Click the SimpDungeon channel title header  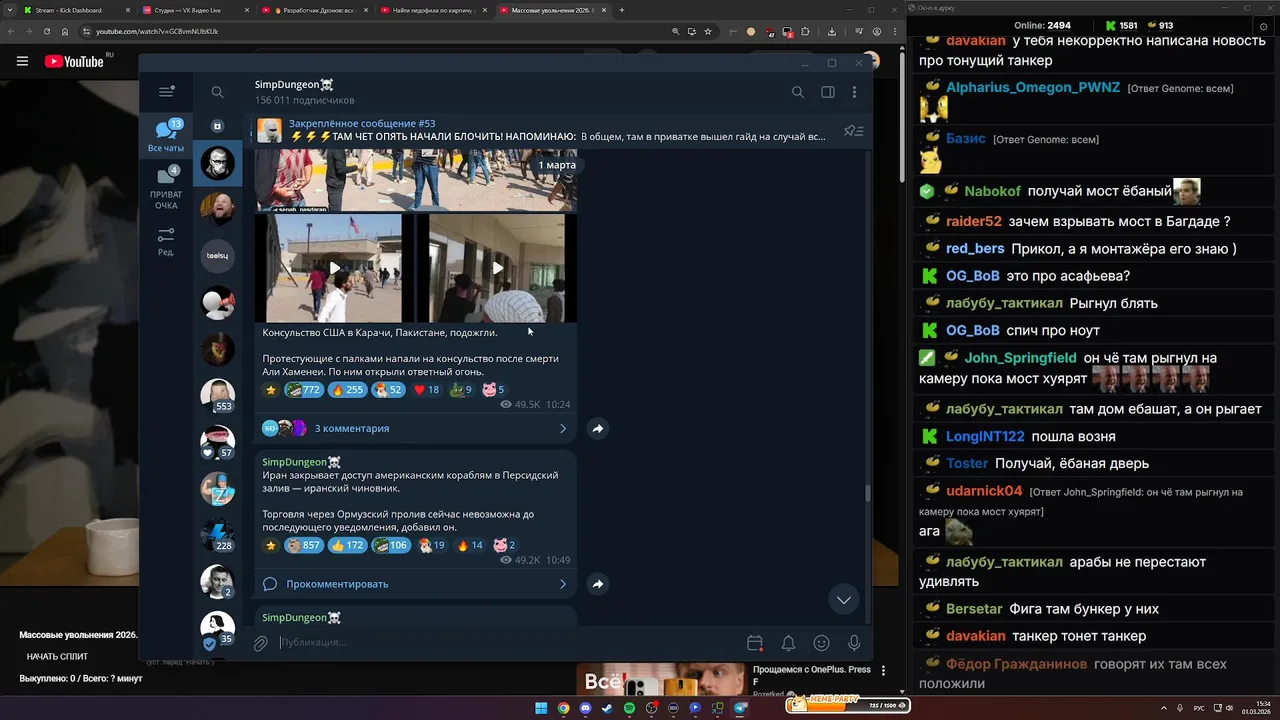pos(294,85)
